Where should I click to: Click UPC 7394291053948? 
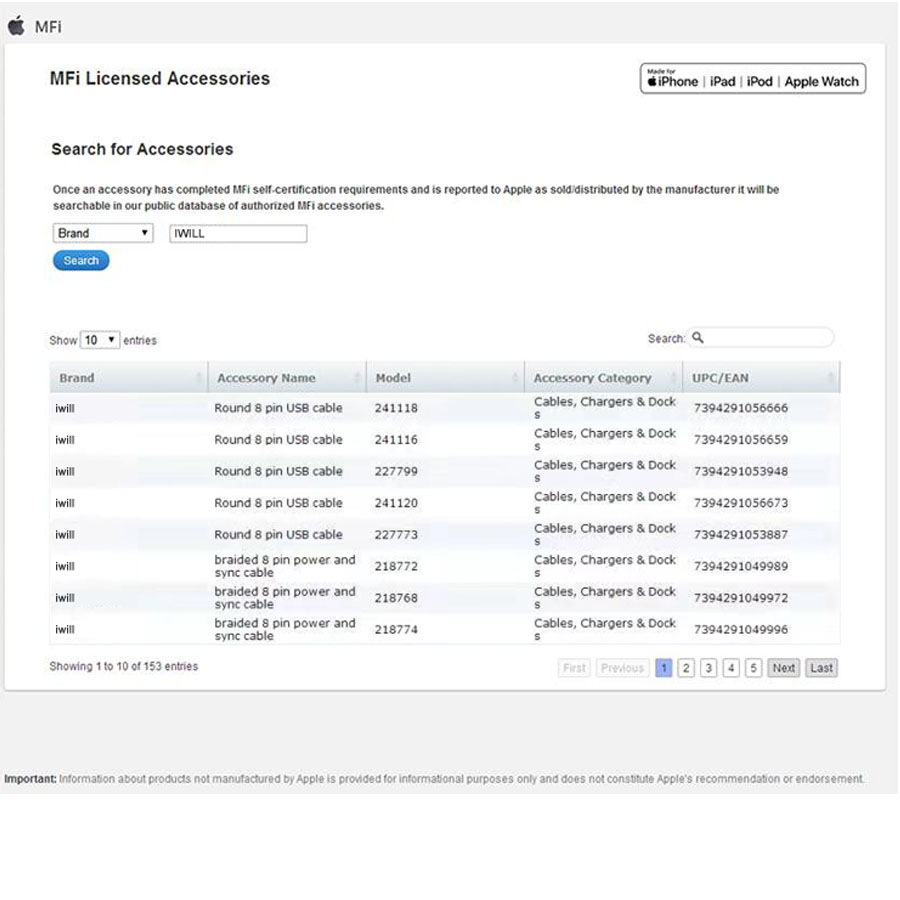pos(740,471)
